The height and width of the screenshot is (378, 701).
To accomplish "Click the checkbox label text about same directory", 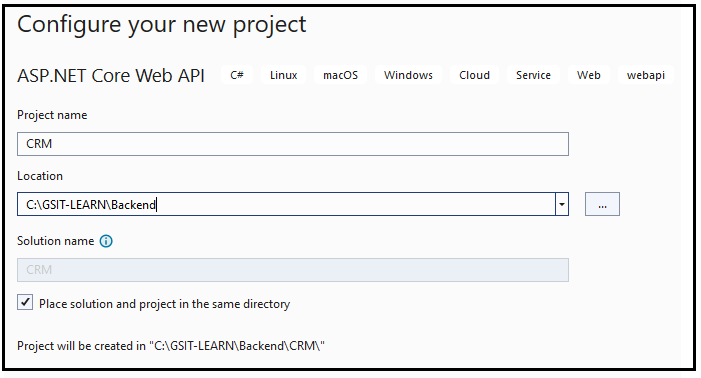I will click(x=165, y=304).
